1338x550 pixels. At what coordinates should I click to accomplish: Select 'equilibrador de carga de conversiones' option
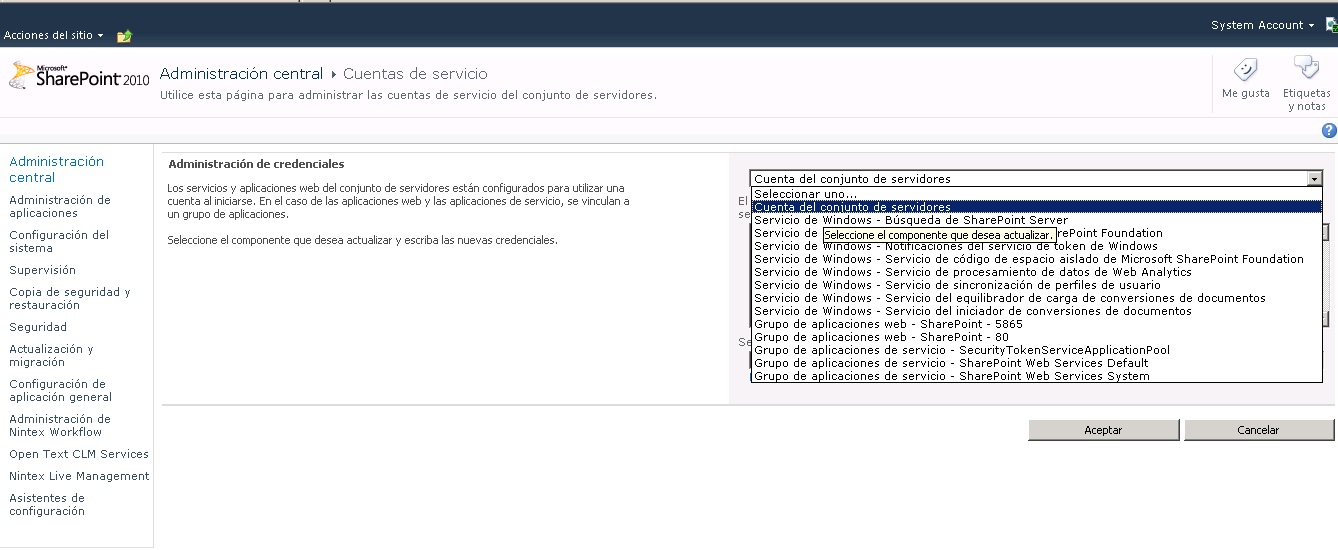[1036, 298]
